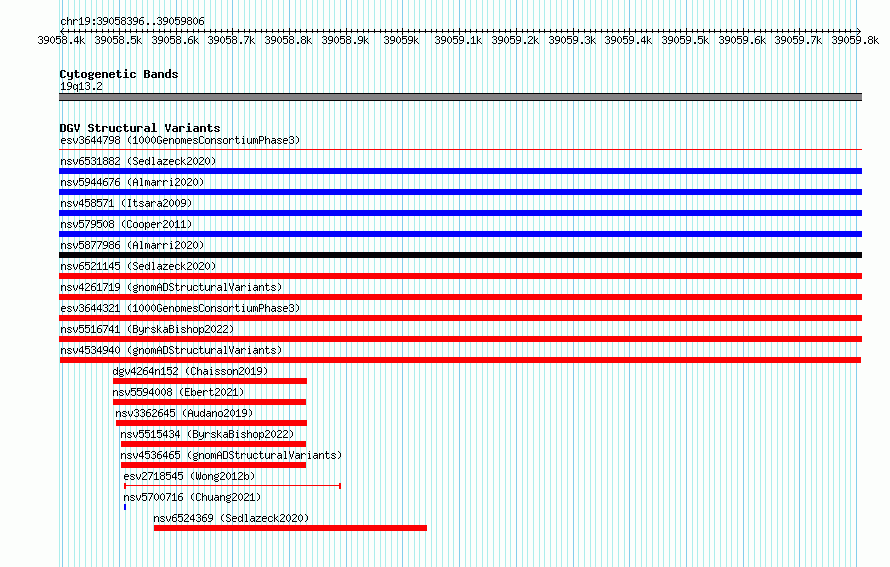Image resolution: width=890 pixels, height=567 pixels.
Task: Click the 39058.4k ruler tick label
Action: pos(61,40)
